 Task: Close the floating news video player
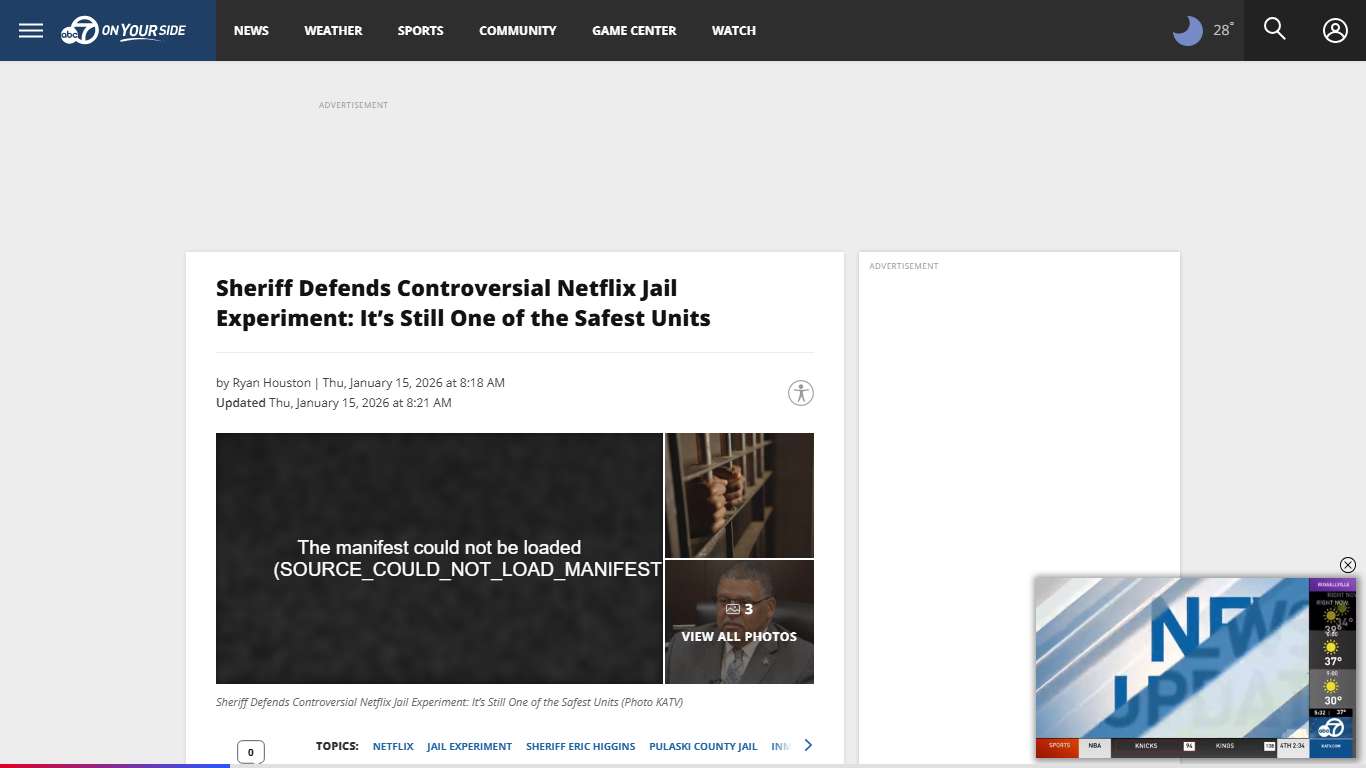point(1347,565)
